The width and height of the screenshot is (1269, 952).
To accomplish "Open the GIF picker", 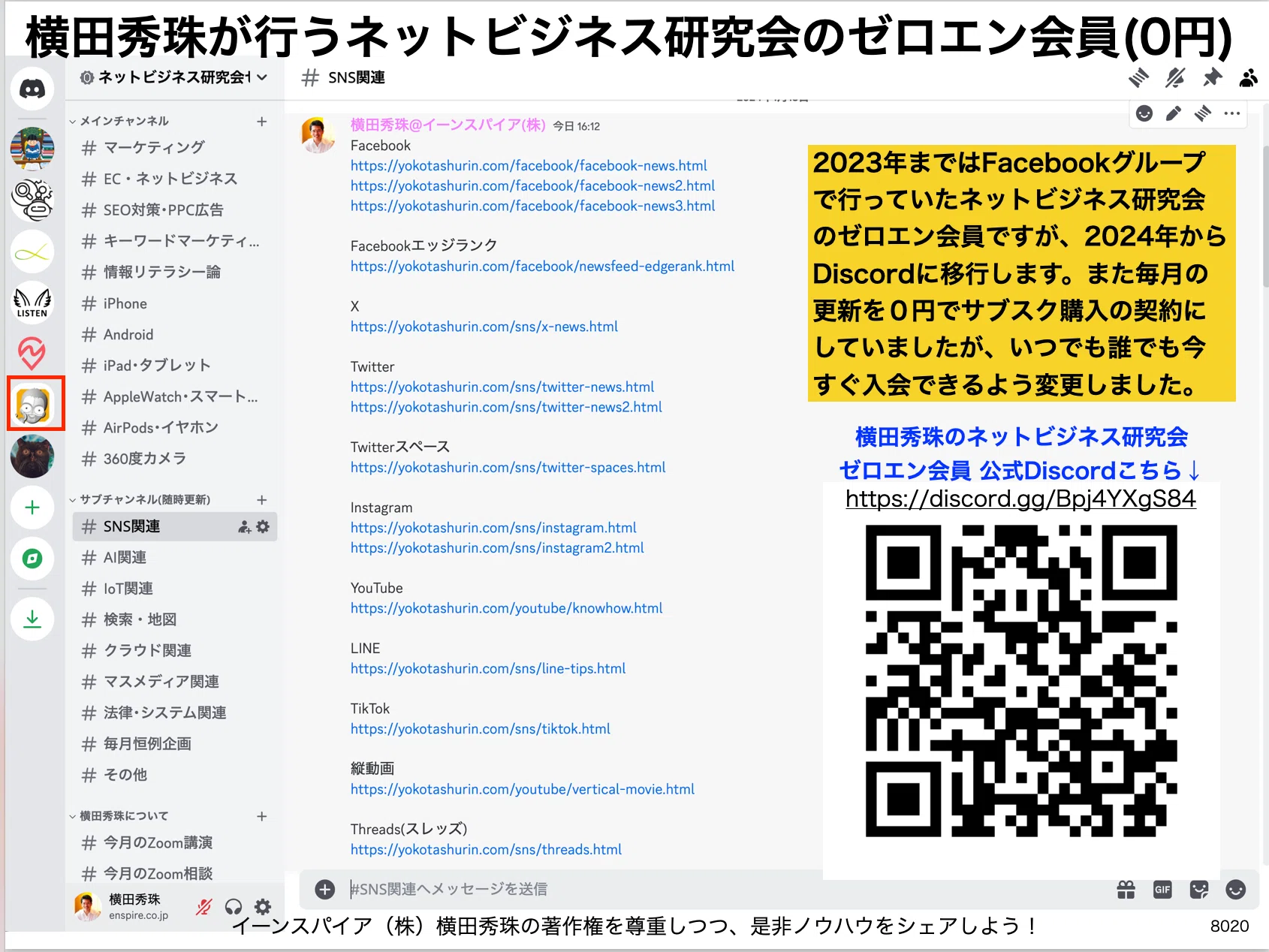I will click(x=1162, y=889).
